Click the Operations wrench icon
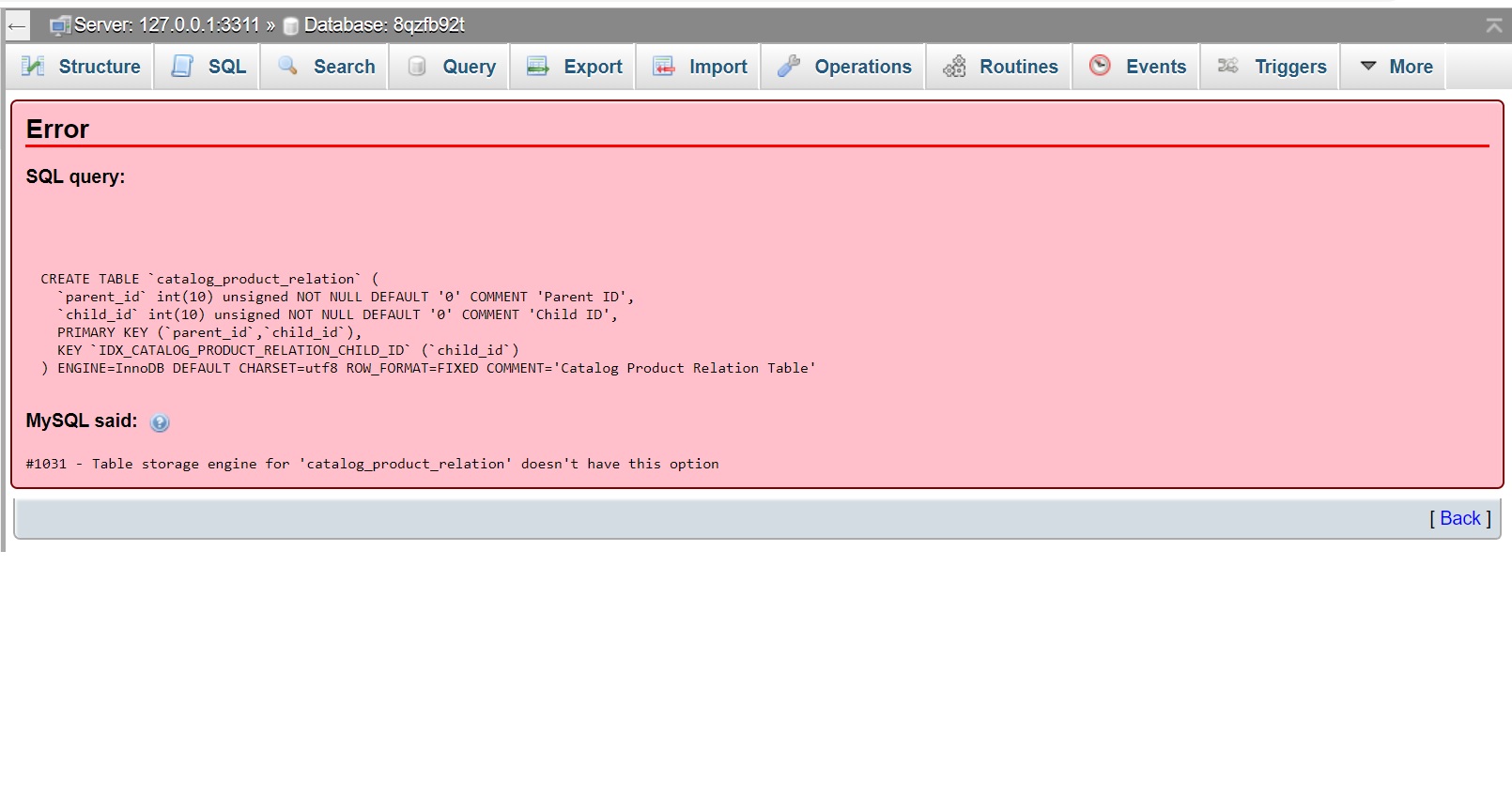 point(789,66)
